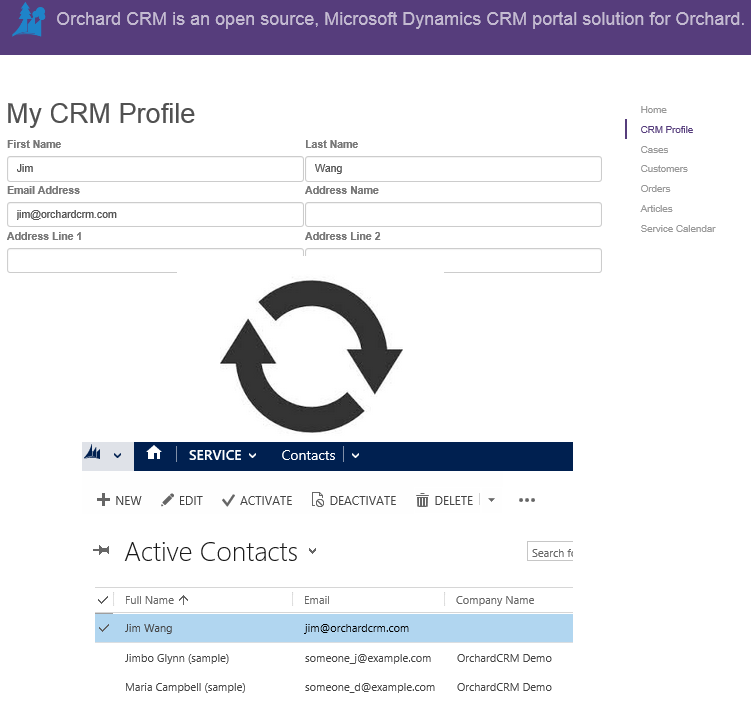The image size is (751, 703).
Task: Click the My CRM Profile heading
Action: point(101,114)
